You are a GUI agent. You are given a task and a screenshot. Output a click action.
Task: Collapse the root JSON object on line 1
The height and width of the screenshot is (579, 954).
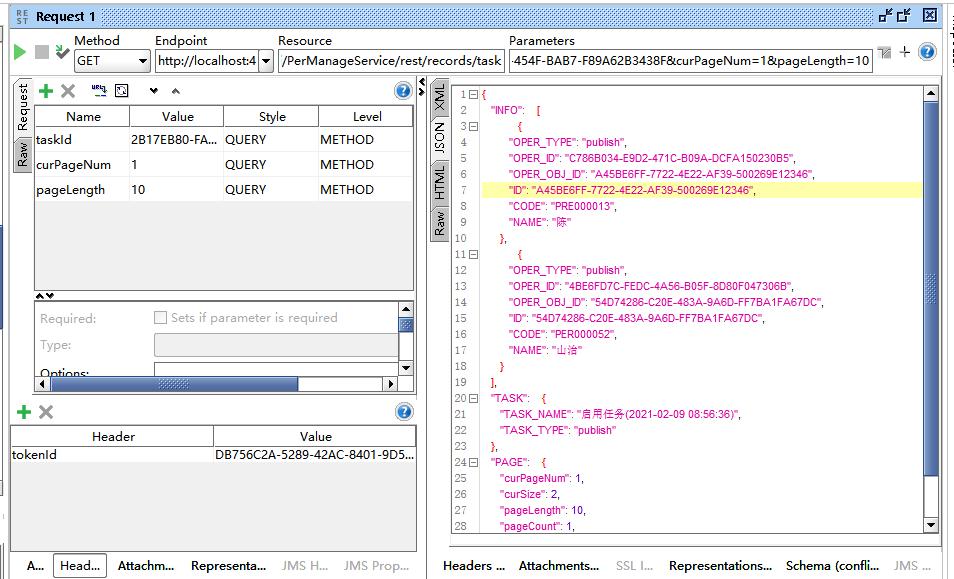(473, 94)
